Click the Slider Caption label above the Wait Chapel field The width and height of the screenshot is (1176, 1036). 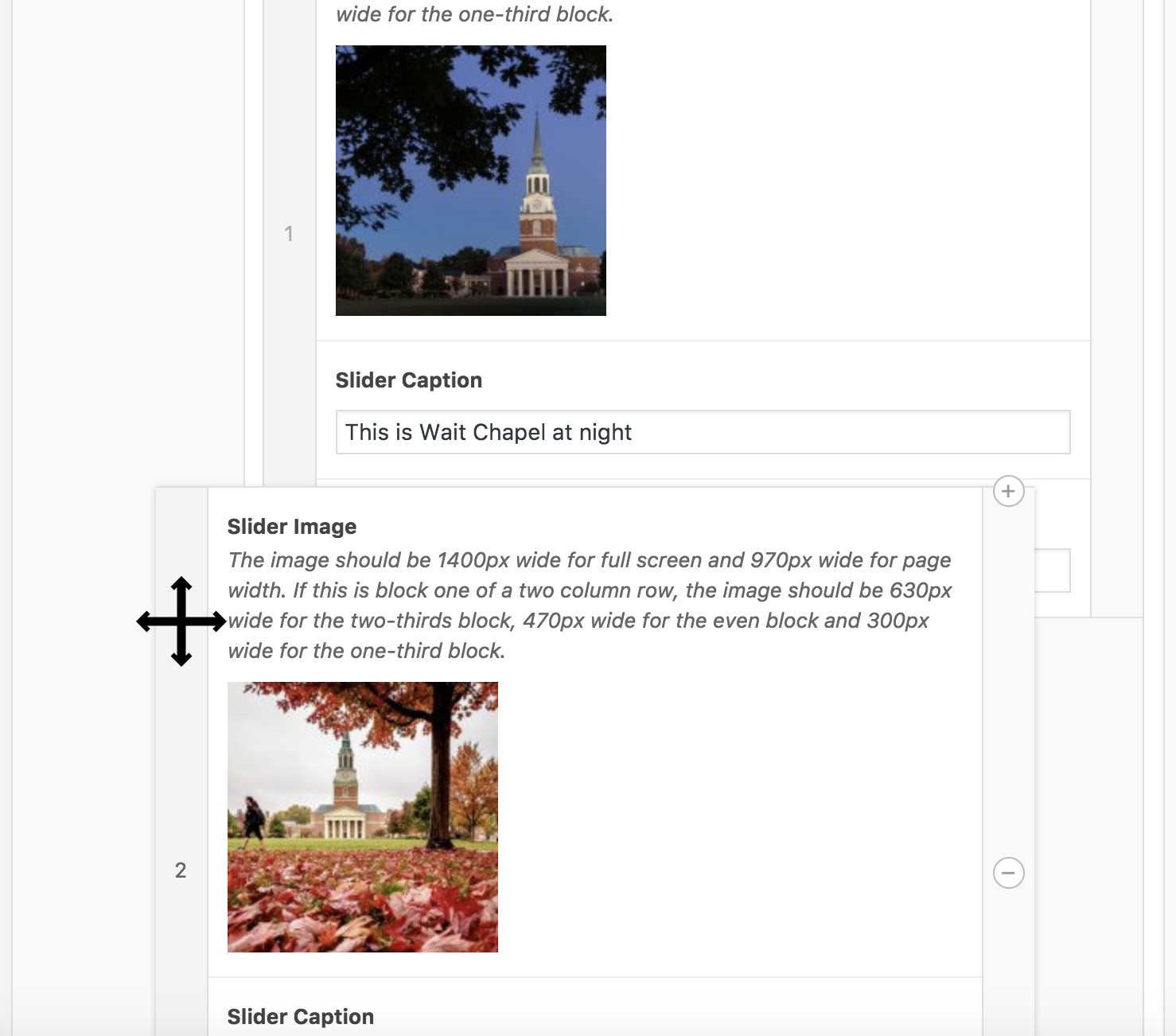[x=409, y=380]
